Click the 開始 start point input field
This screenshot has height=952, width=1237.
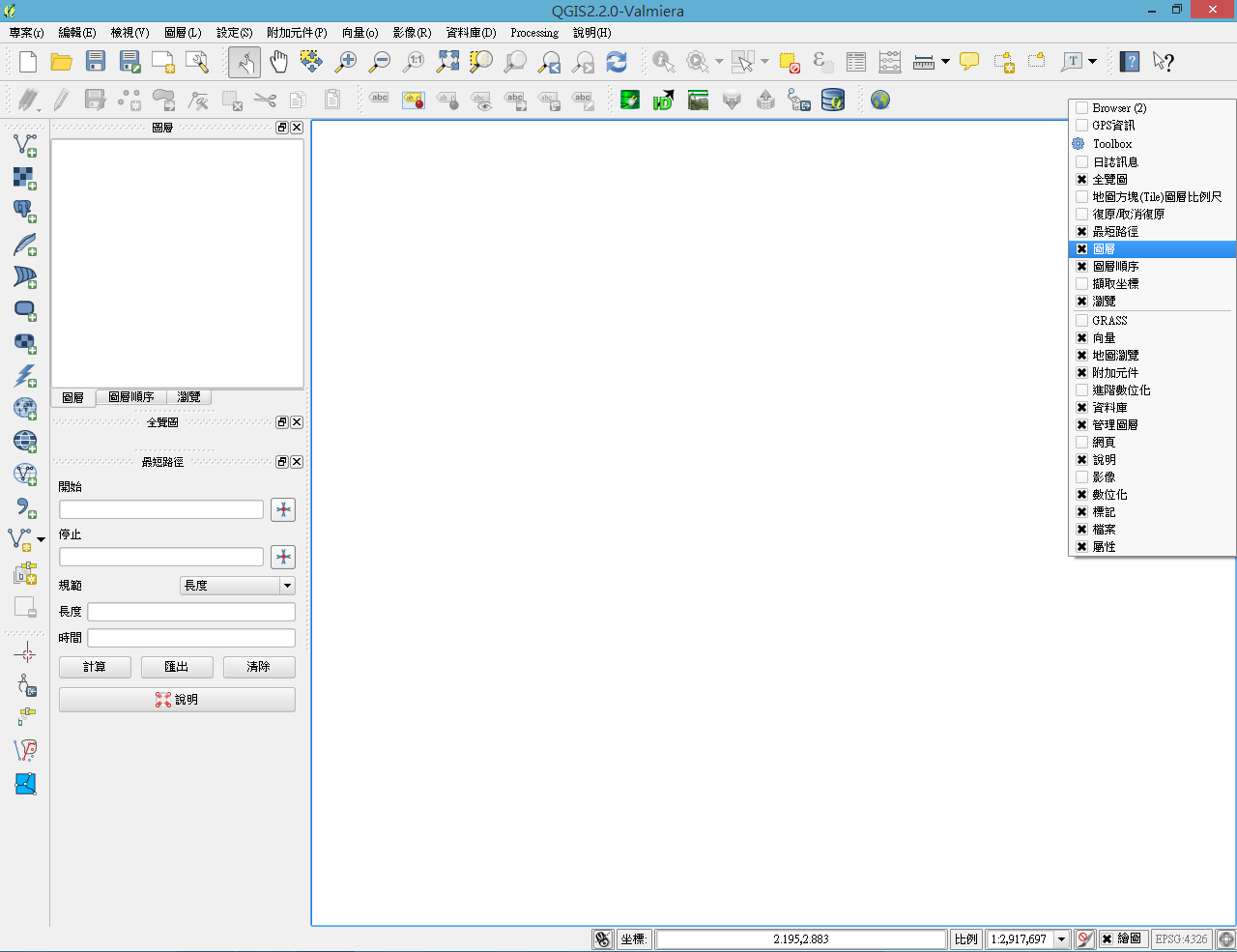pos(161,509)
